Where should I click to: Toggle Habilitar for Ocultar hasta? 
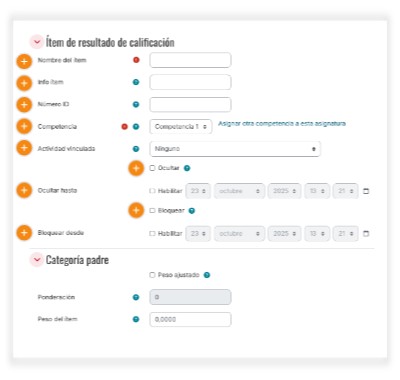(152, 191)
